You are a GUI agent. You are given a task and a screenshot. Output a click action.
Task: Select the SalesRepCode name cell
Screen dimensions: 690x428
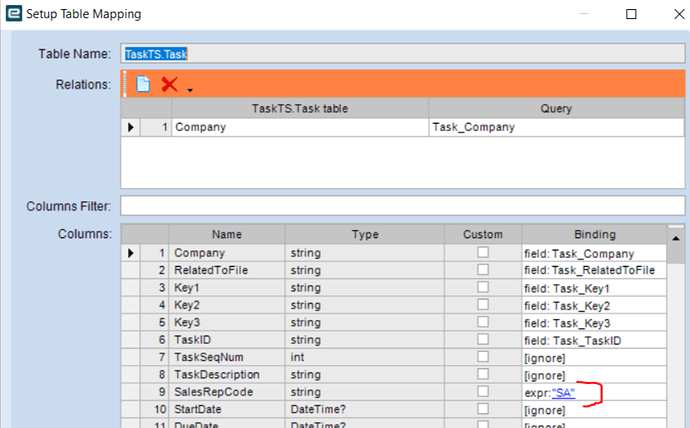227,392
